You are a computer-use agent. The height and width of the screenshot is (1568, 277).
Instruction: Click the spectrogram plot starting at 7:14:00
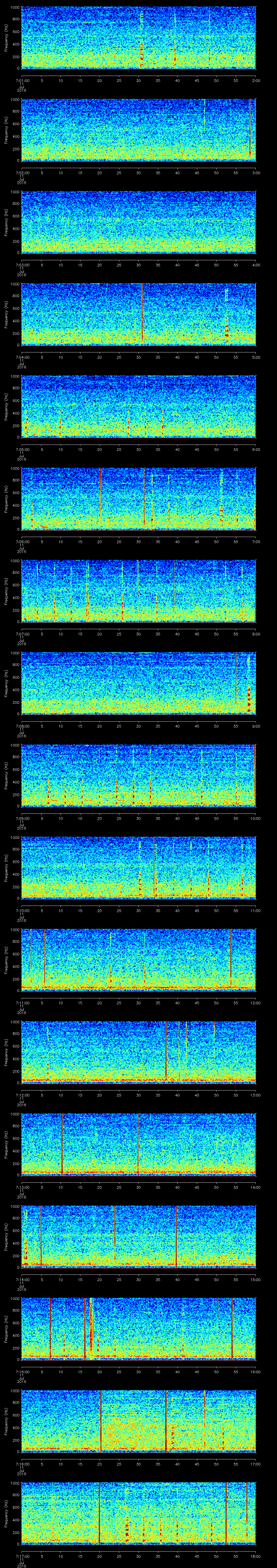coord(138,1237)
